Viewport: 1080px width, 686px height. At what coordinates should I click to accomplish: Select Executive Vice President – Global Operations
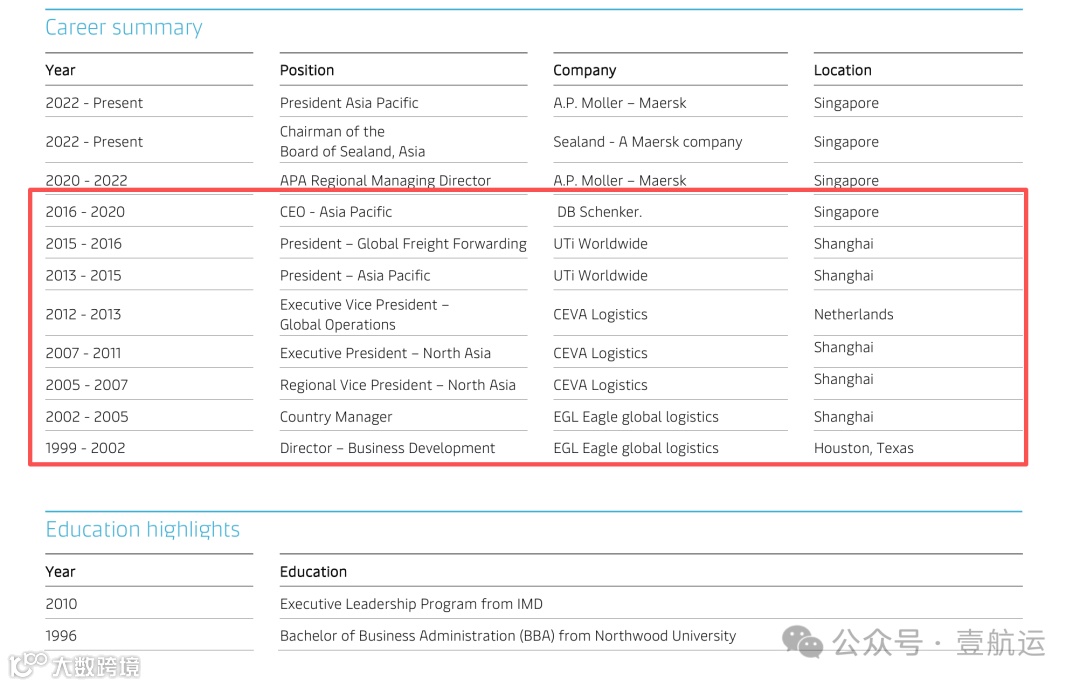364,314
